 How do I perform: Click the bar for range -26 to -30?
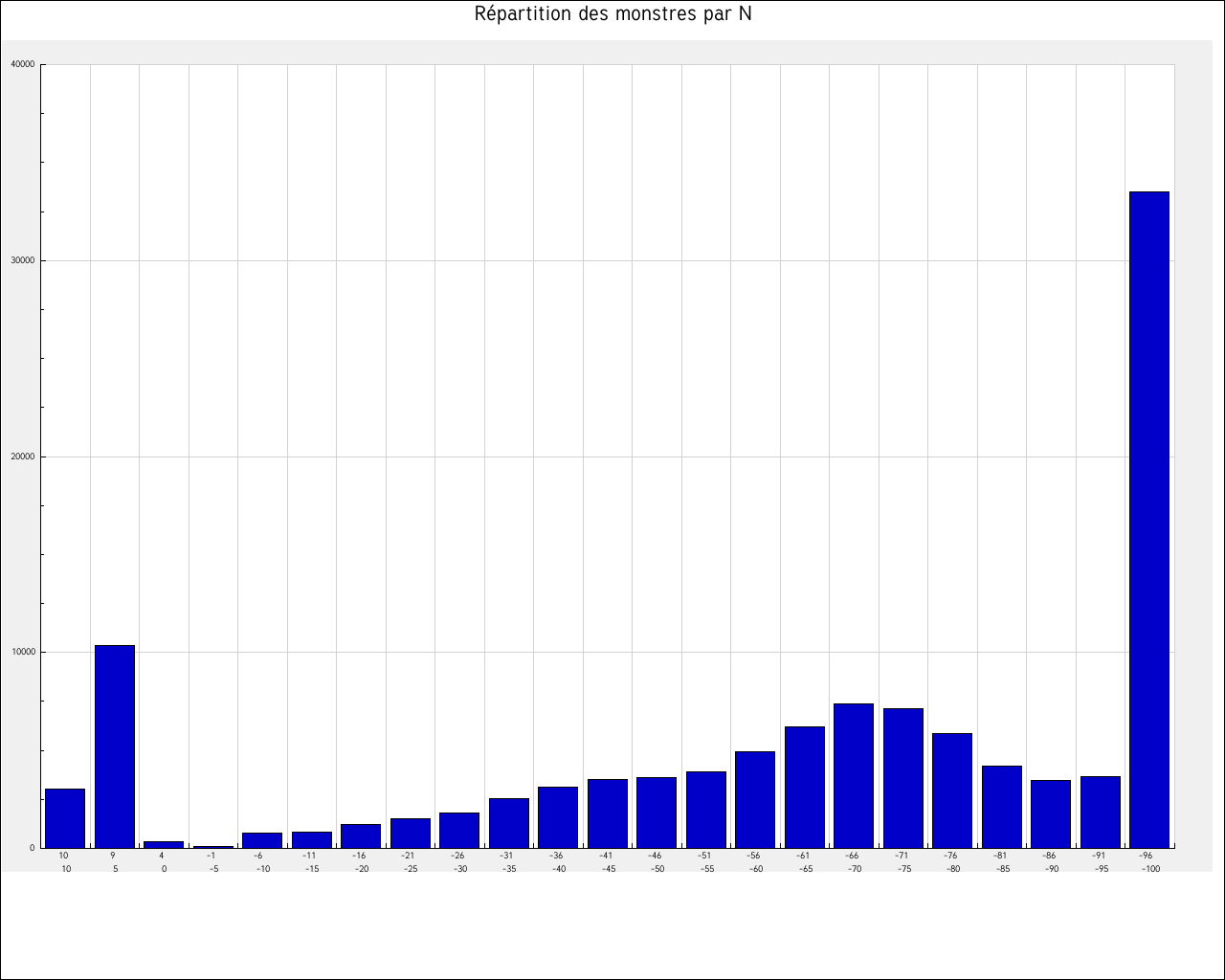point(459,830)
